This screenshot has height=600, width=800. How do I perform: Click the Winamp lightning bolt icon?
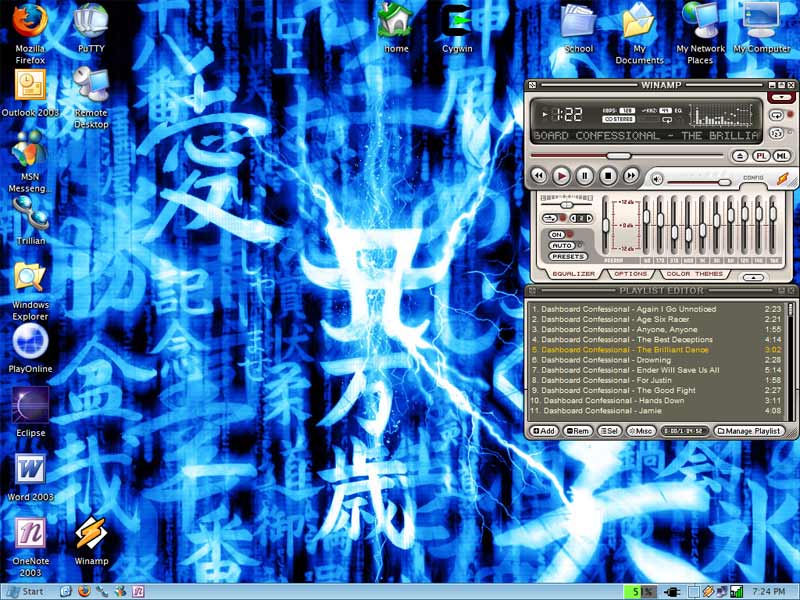782,178
